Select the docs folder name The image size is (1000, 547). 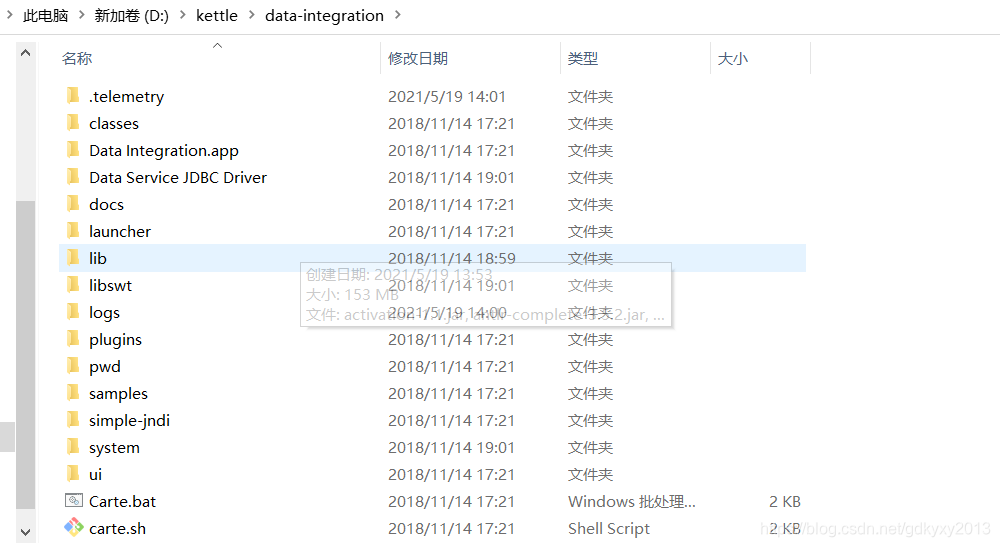click(x=107, y=204)
